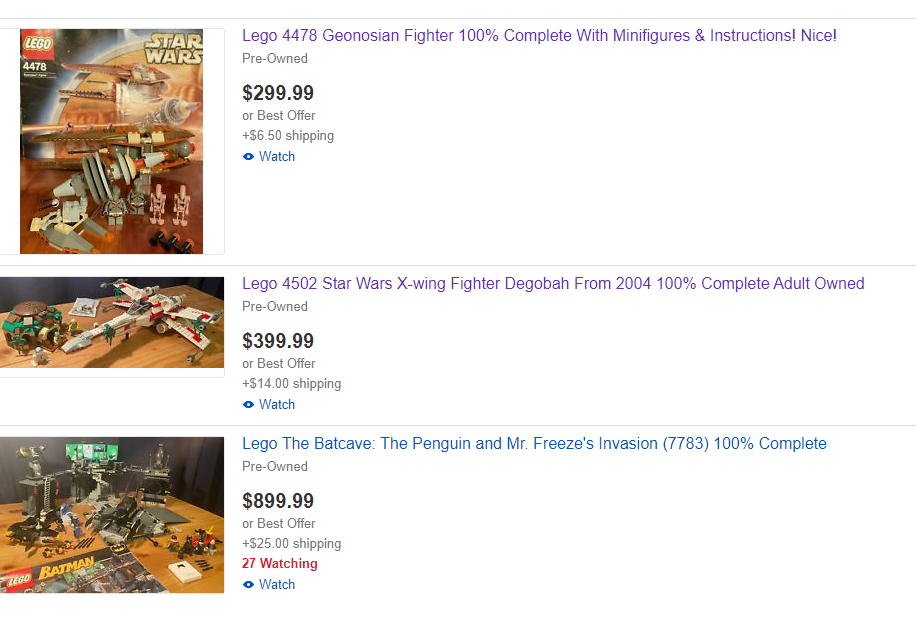Select the $399.99 price
Viewport: 916px width, 624px height.
pos(278,341)
